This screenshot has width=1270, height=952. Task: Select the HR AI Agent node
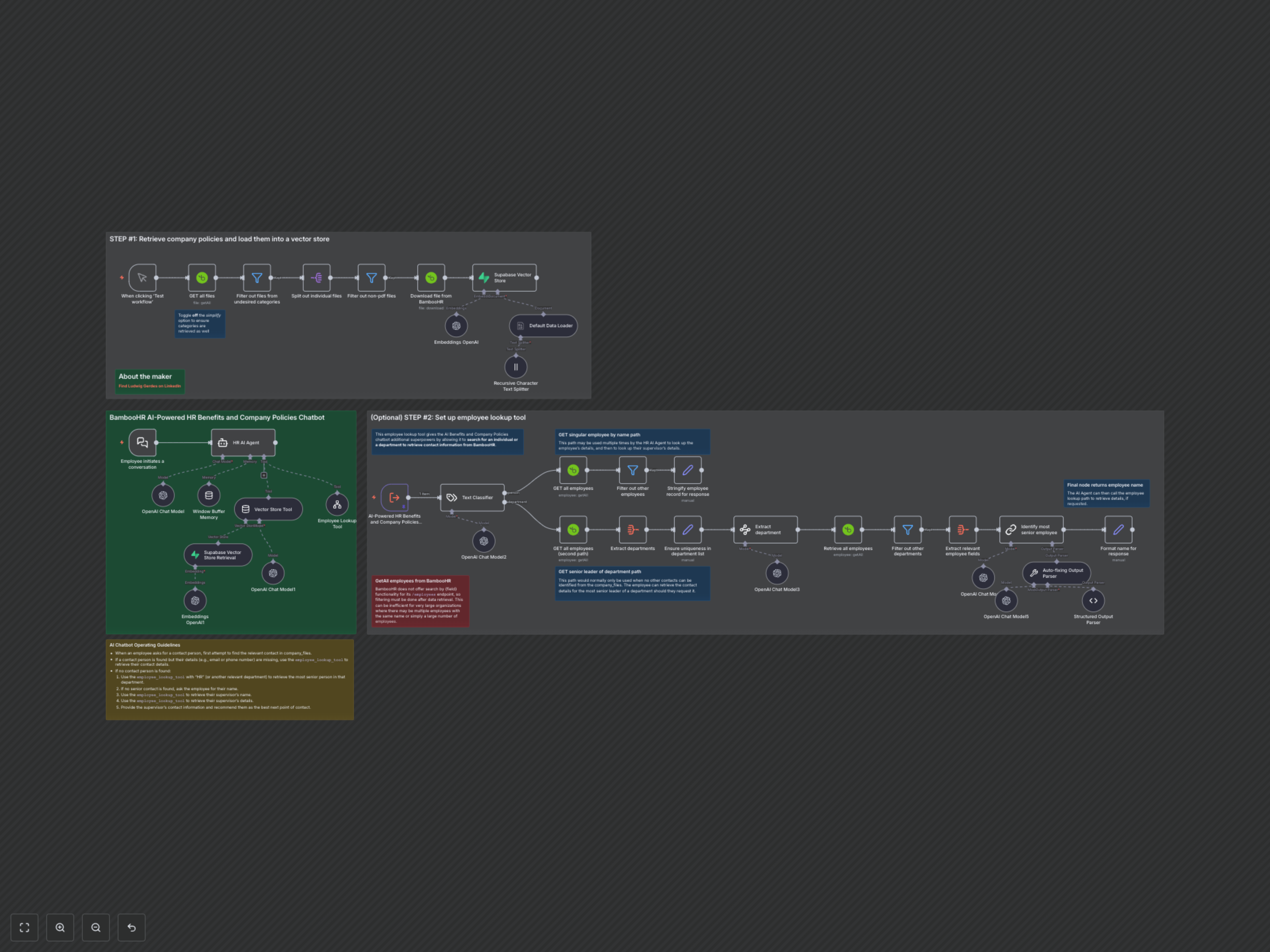[x=243, y=442]
